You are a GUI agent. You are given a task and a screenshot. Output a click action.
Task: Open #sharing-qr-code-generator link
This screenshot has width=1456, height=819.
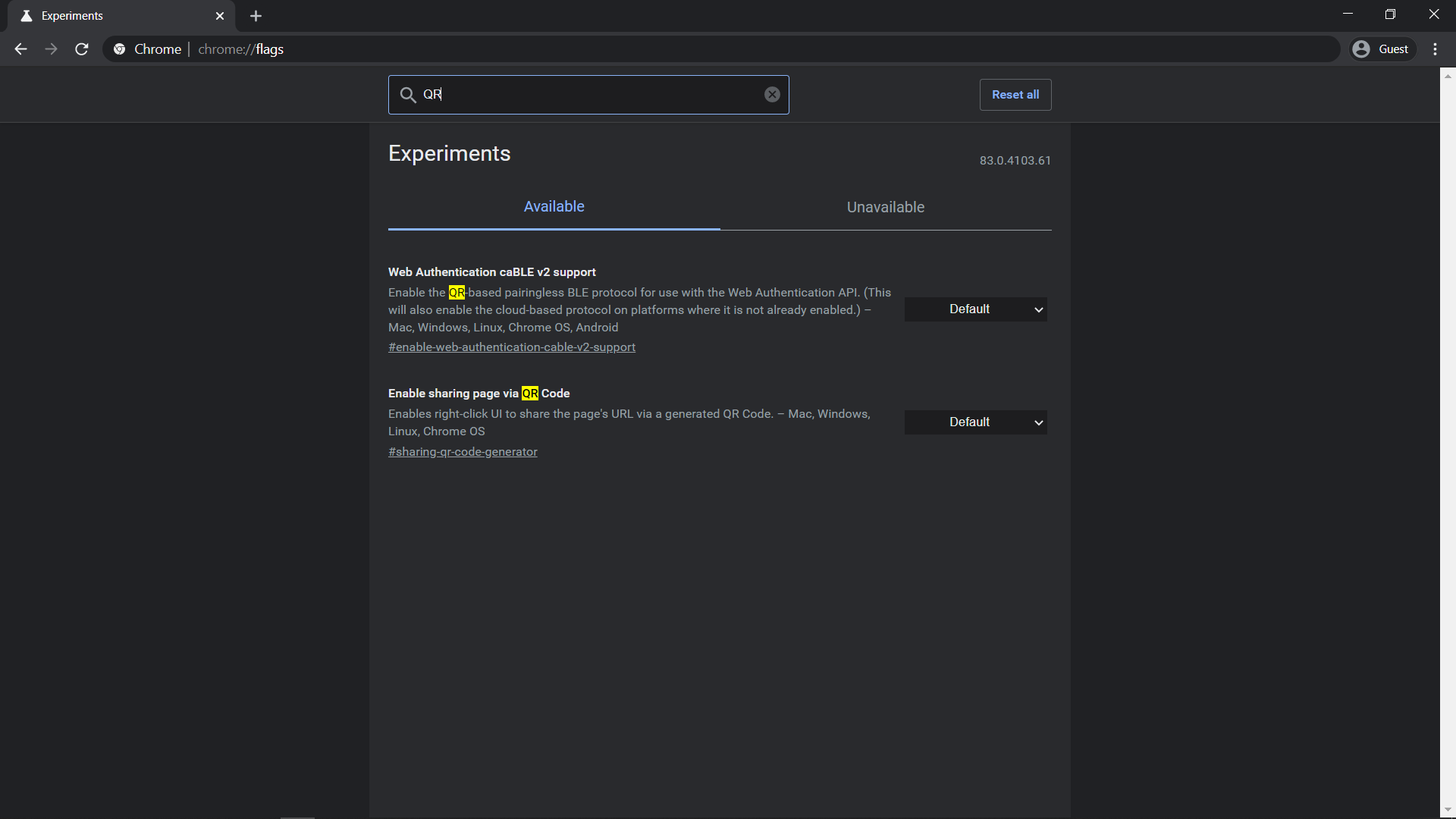coord(463,452)
